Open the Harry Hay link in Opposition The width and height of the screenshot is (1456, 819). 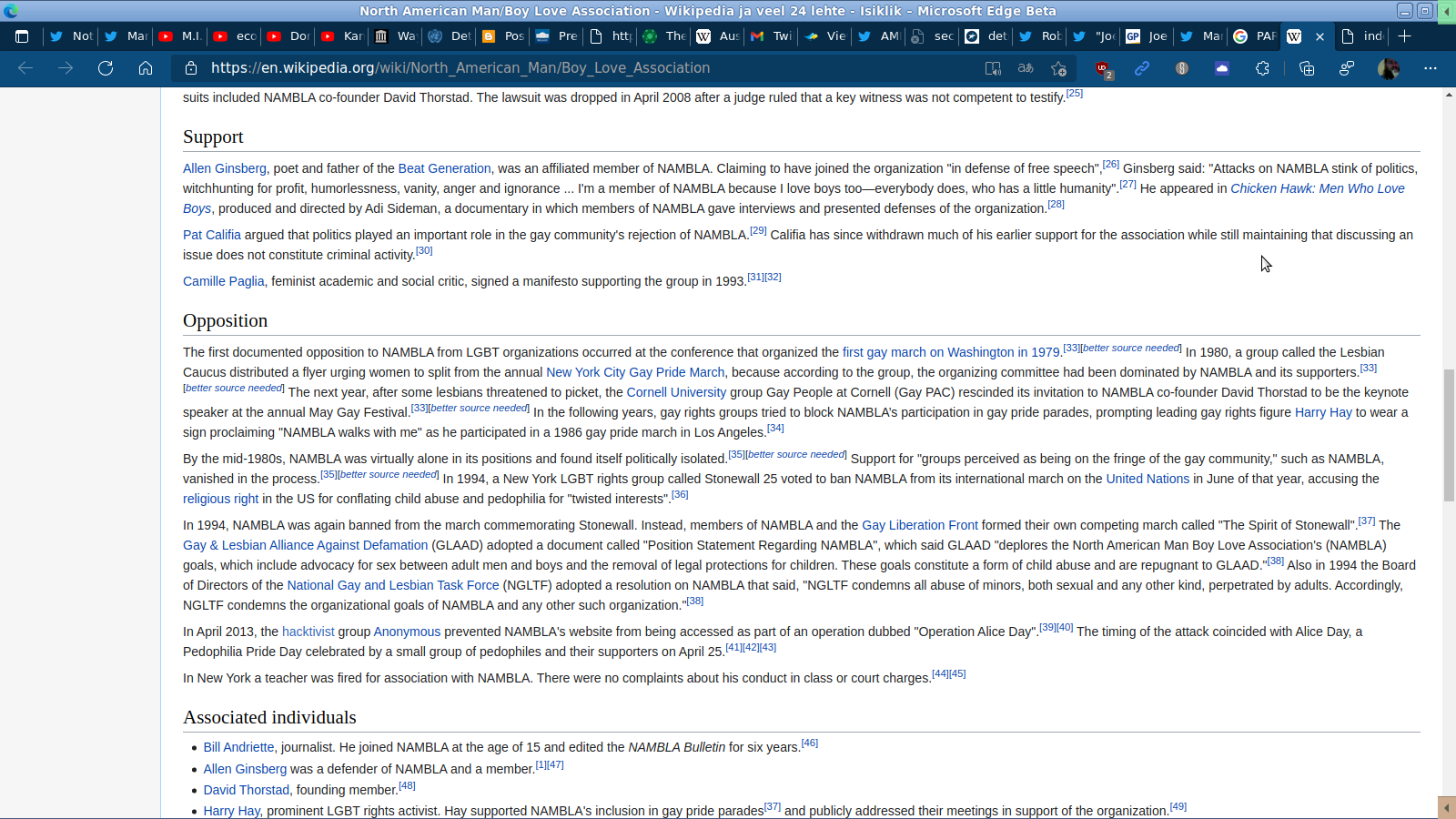[x=1323, y=412]
